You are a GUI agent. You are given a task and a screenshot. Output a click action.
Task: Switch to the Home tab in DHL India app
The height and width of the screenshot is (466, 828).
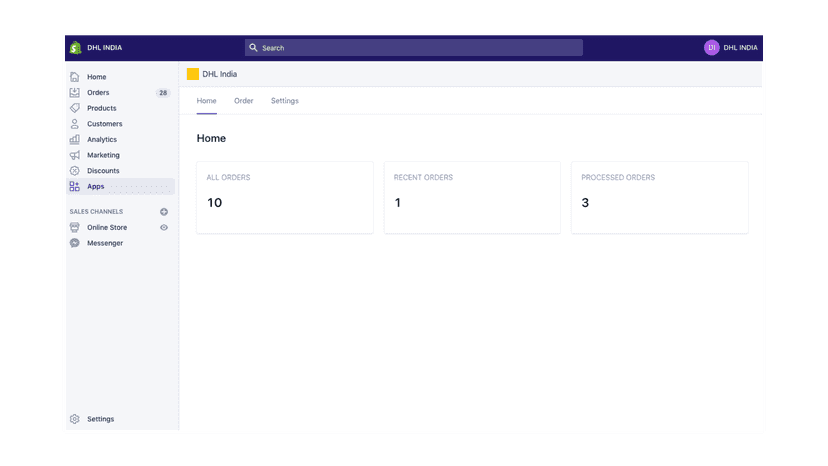[206, 101]
